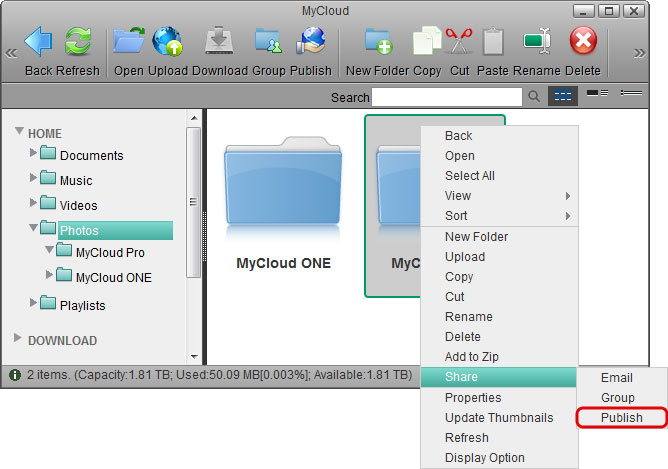This screenshot has width=668, height=469.
Task: Expand the DOWNLOAD section
Action: (18, 339)
